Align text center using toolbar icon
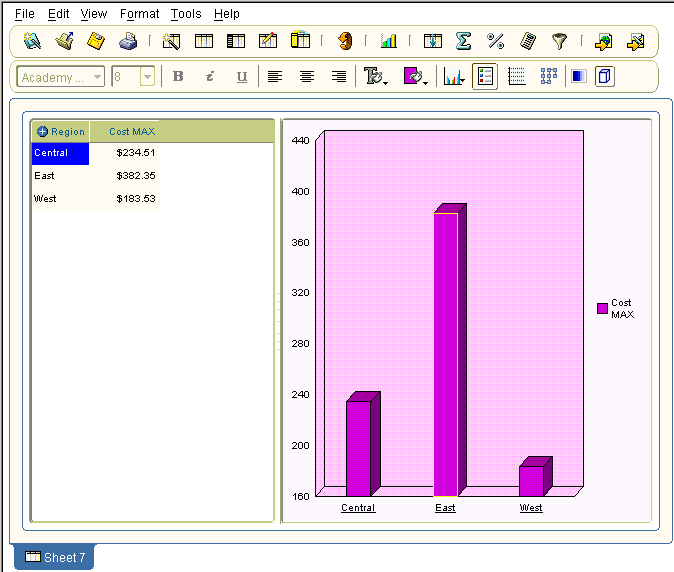Viewport: 674px width, 572px height. tap(307, 77)
